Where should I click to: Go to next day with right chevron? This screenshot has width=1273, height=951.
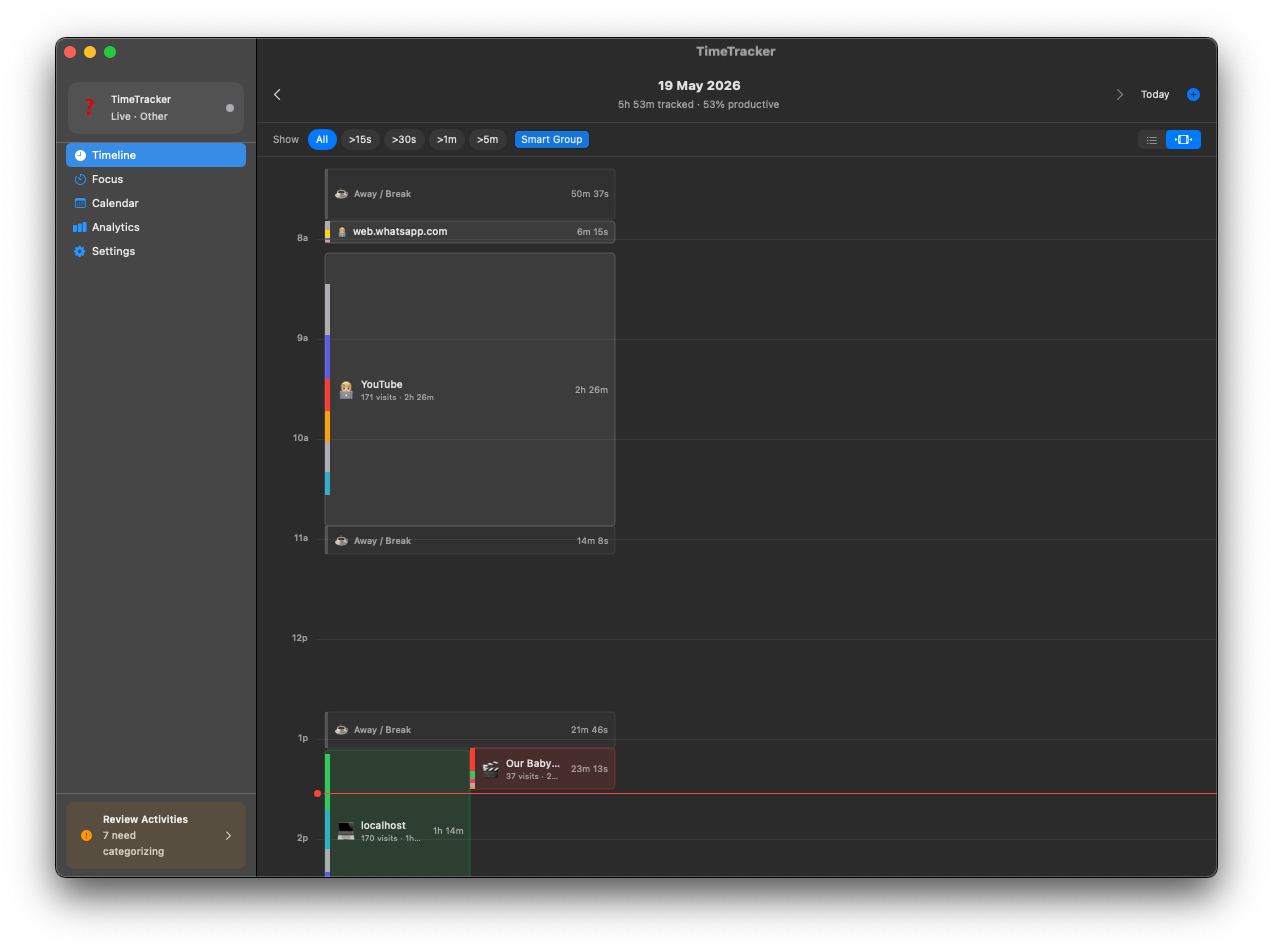pos(1119,95)
